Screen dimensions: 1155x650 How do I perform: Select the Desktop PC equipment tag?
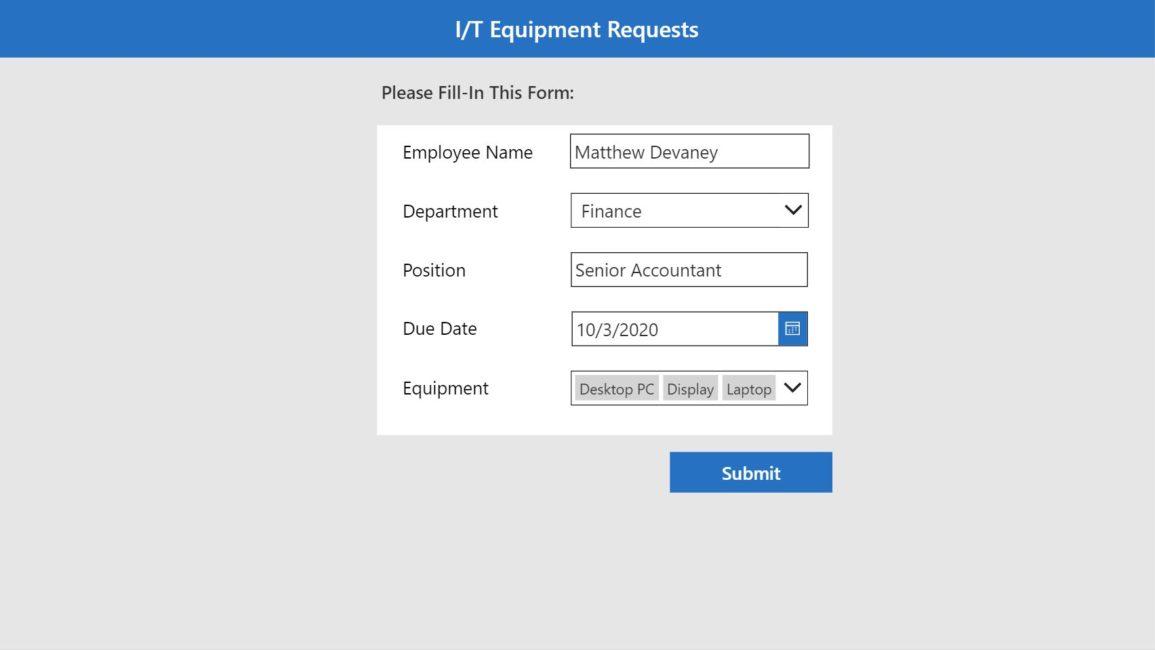pyautogui.click(x=615, y=389)
